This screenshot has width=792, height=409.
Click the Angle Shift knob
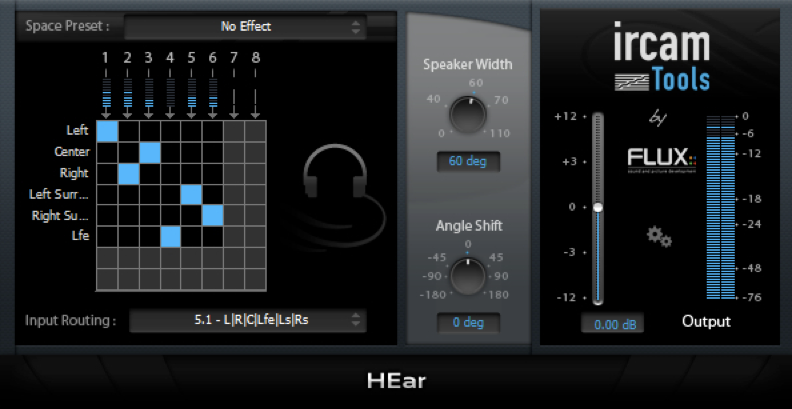point(467,276)
